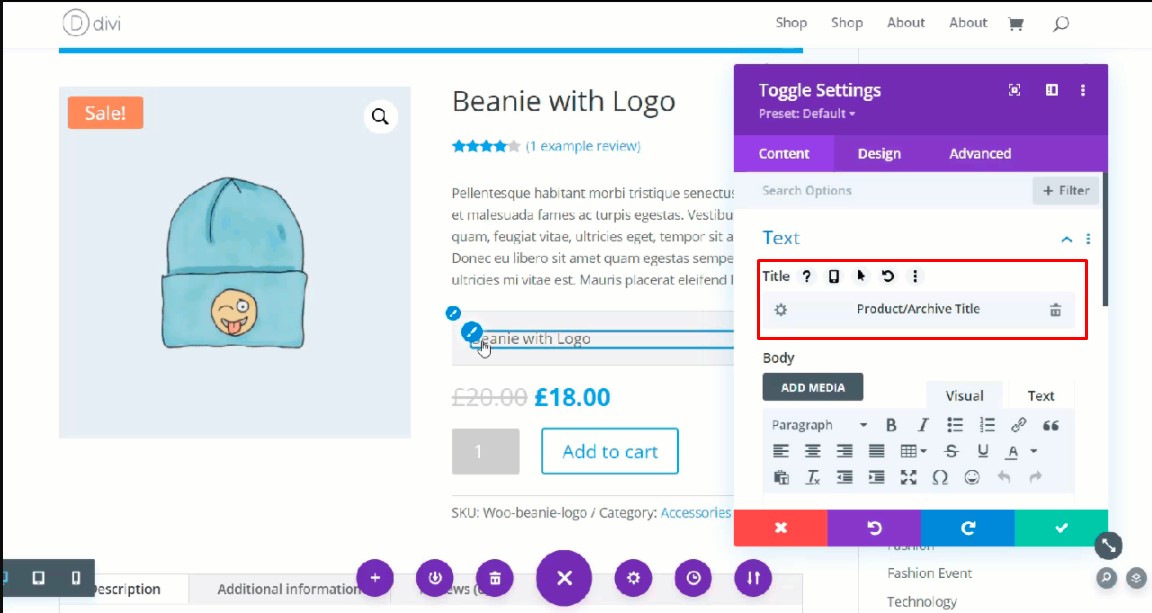This screenshot has width=1152, height=613.
Task: Open the Preset: Default dropdown
Action: (807, 114)
